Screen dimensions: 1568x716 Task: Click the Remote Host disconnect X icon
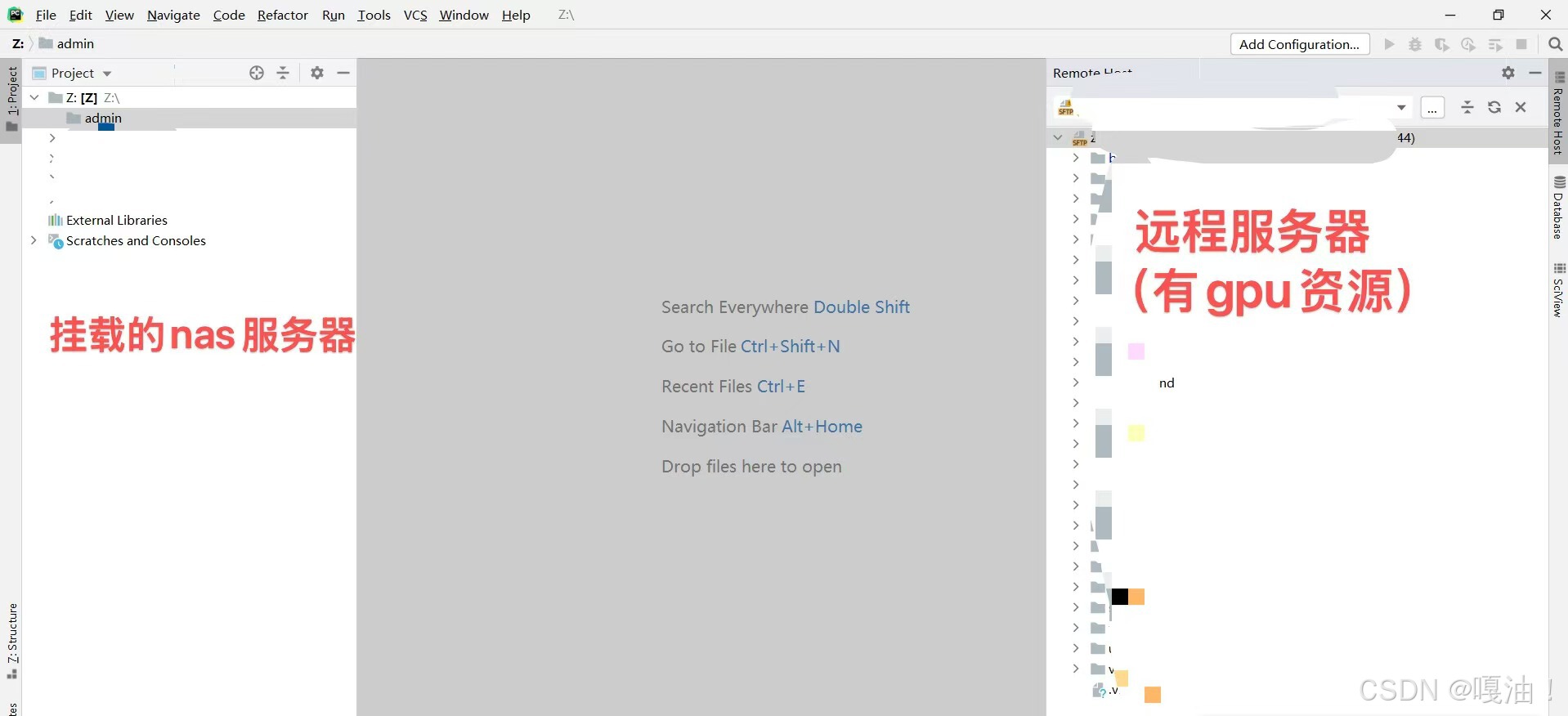(1521, 107)
